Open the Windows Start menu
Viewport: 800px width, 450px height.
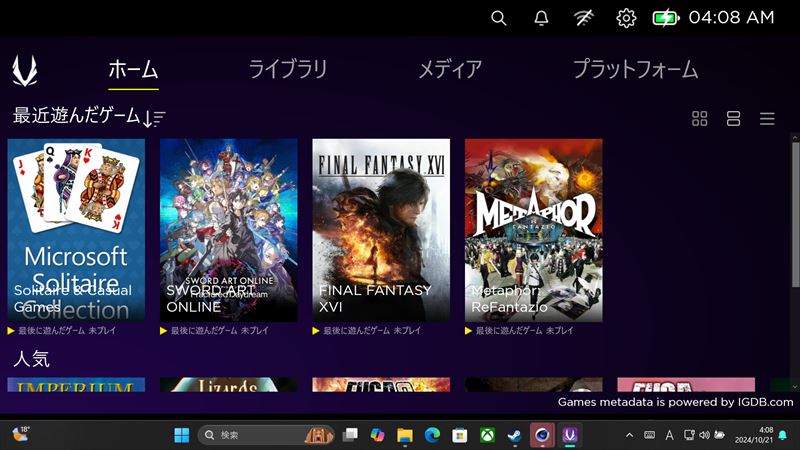[182, 435]
